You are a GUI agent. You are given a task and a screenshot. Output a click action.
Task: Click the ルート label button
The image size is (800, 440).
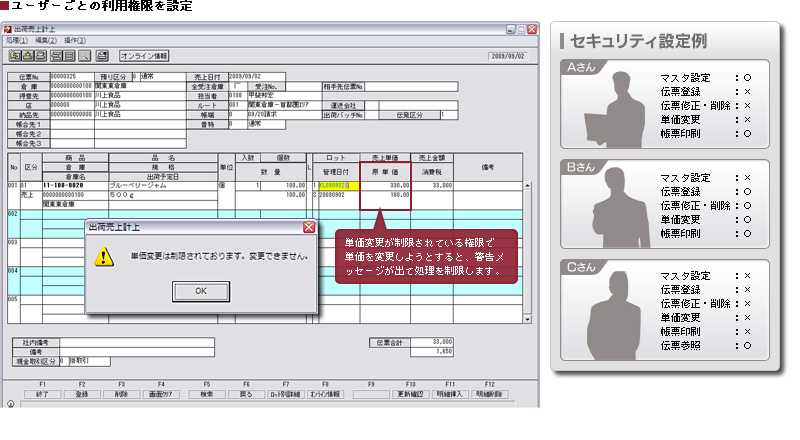click(208, 106)
